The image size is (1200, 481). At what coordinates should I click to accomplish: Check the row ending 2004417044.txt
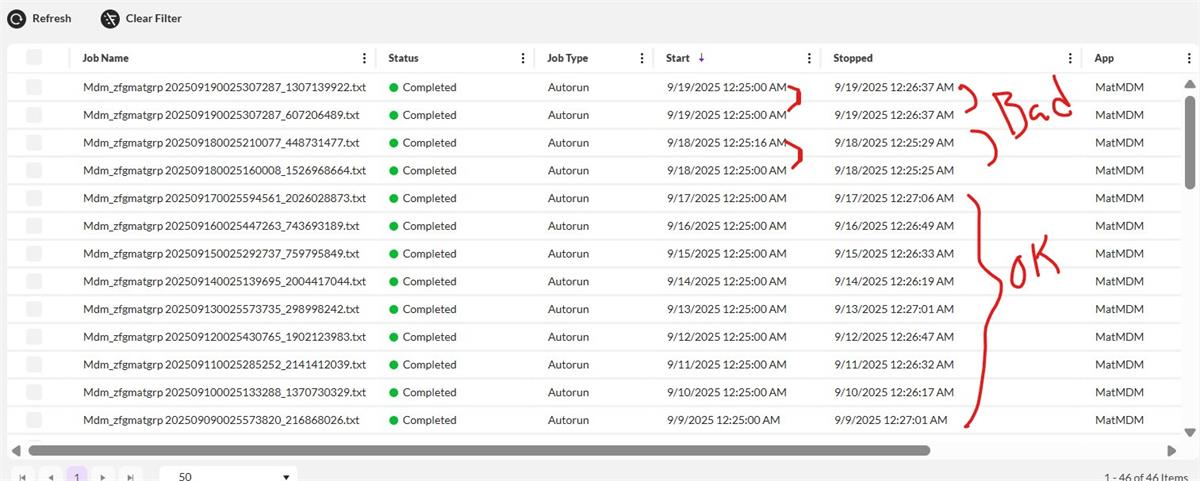(34, 281)
